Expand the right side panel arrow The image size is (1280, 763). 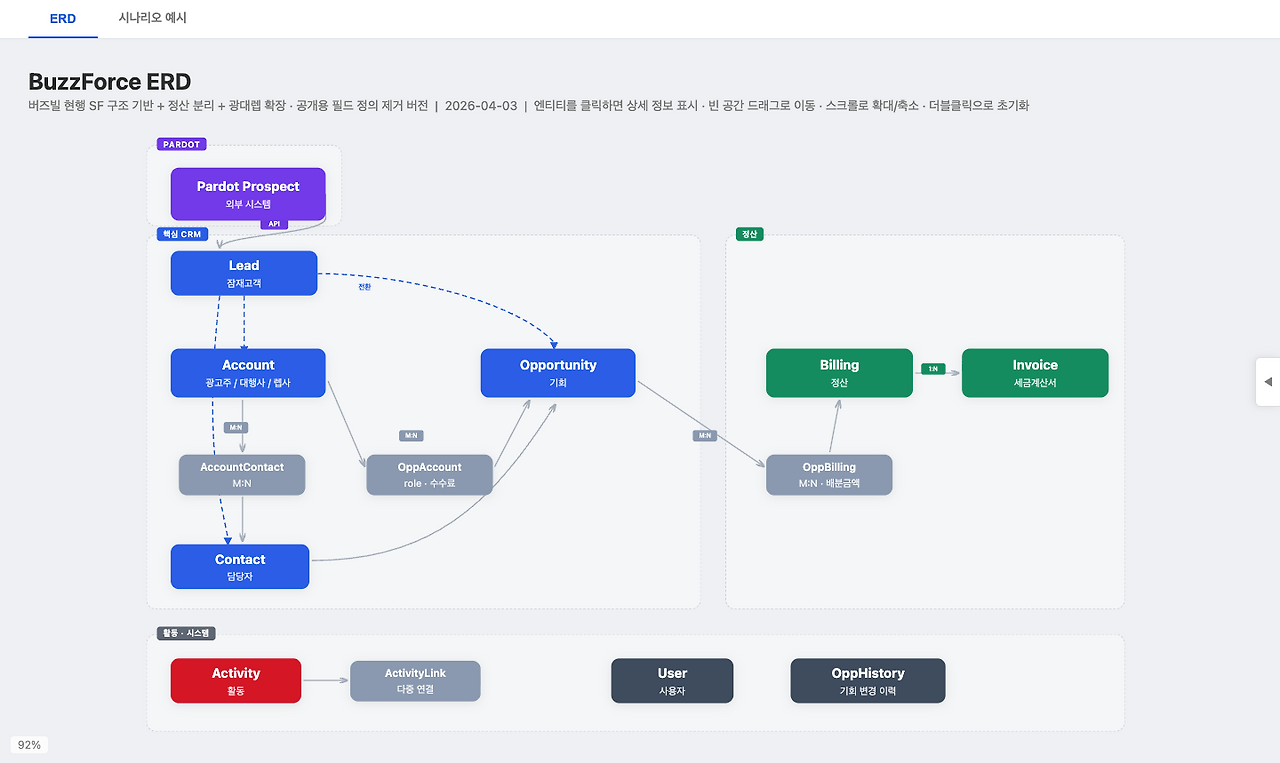[1268, 382]
